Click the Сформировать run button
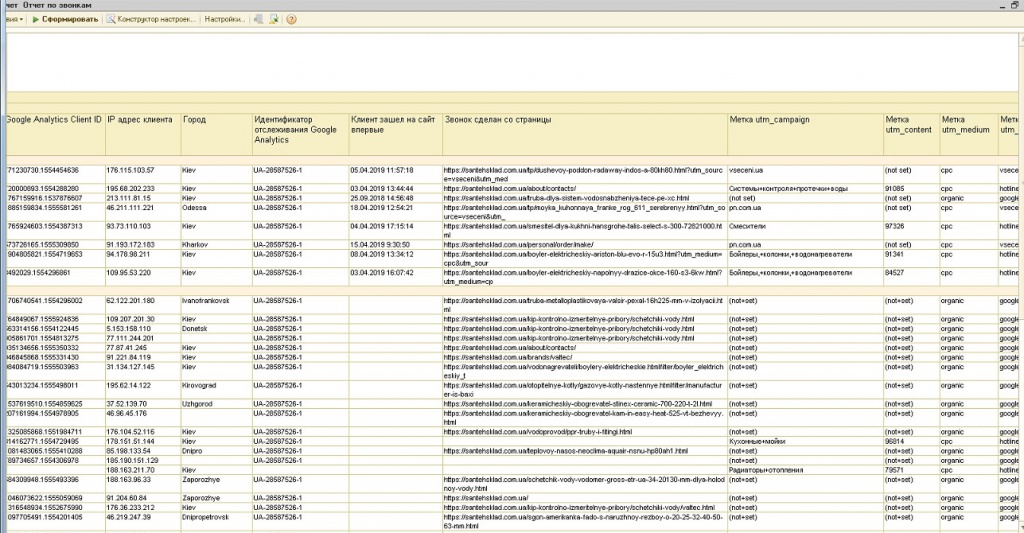Image resolution: width=1024 pixels, height=533 pixels. [65, 20]
